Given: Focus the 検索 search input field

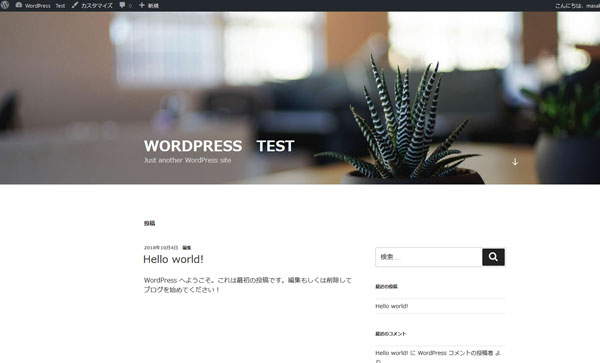Looking at the screenshot, I should 429,257.
